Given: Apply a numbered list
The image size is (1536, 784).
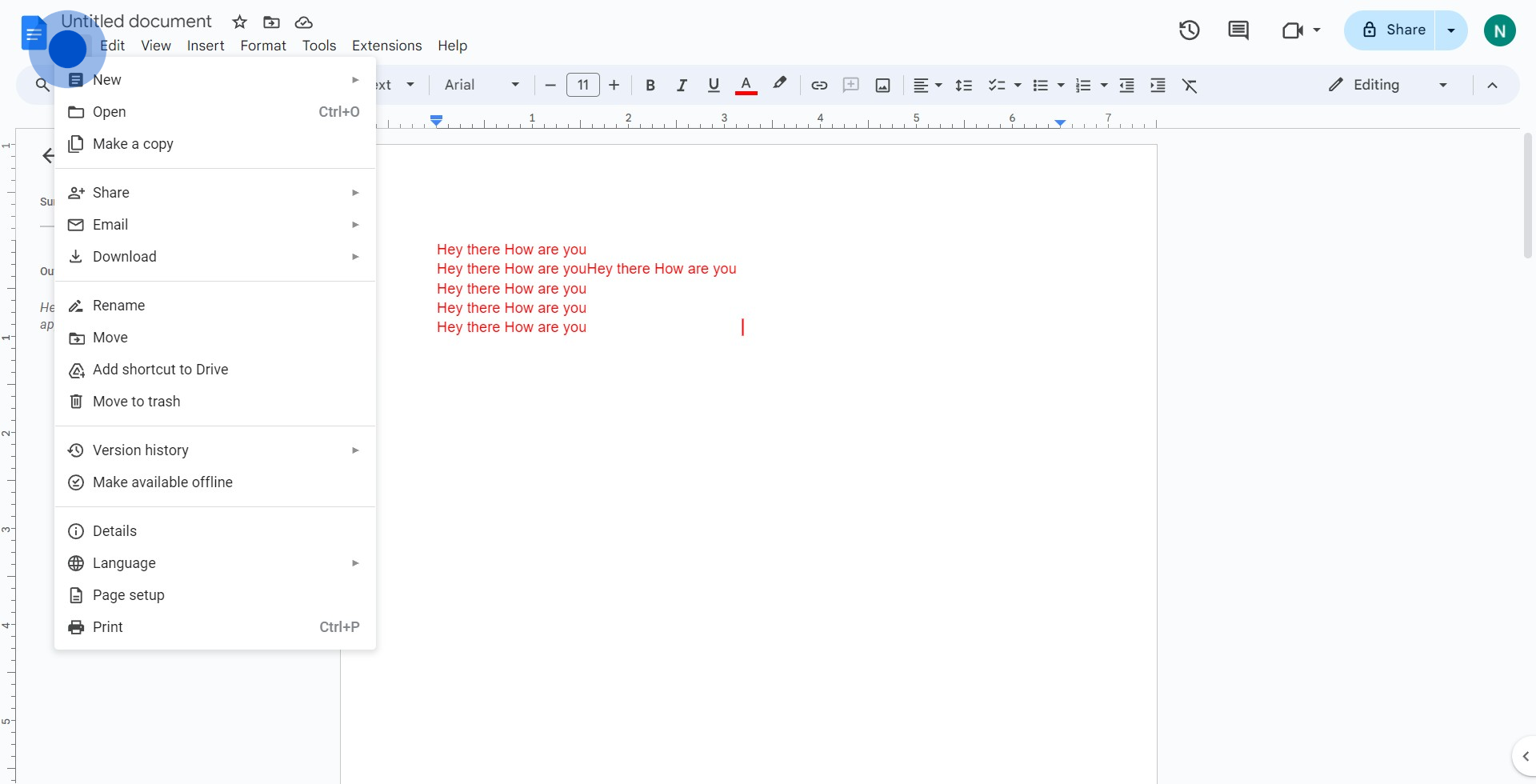Looking at the screenshot, I should [1083, 85].
